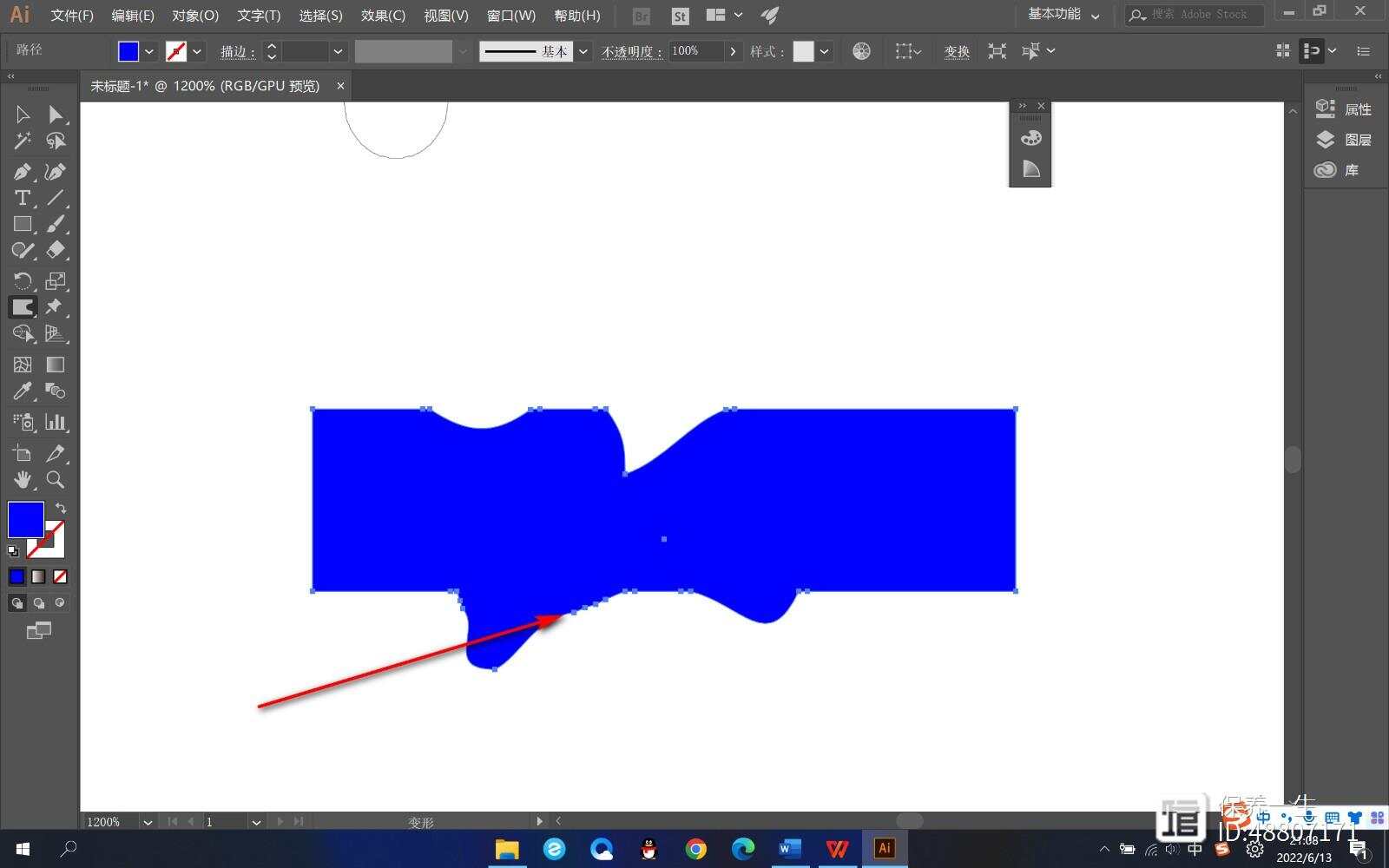Click the 变换 transform link
Screen dimensions: 1389x868
click(957, 52)
